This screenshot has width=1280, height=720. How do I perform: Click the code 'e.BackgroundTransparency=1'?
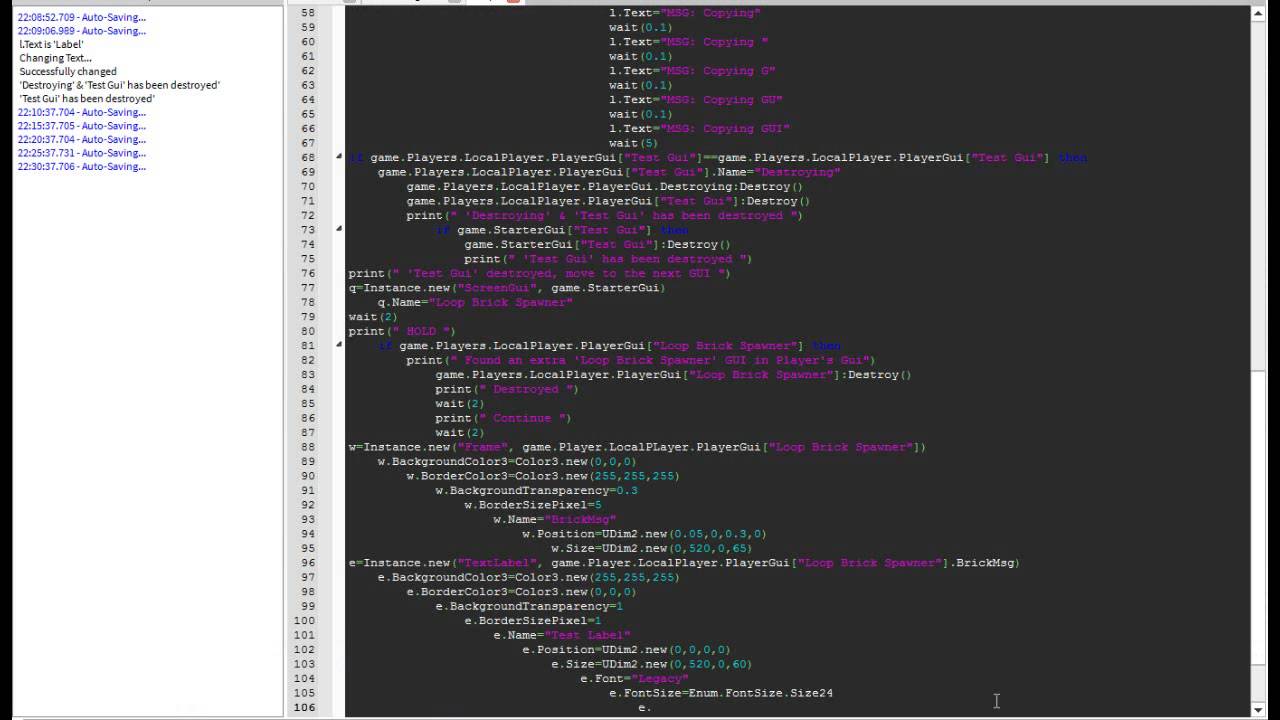pyautogui.click(x=529, y=606)
